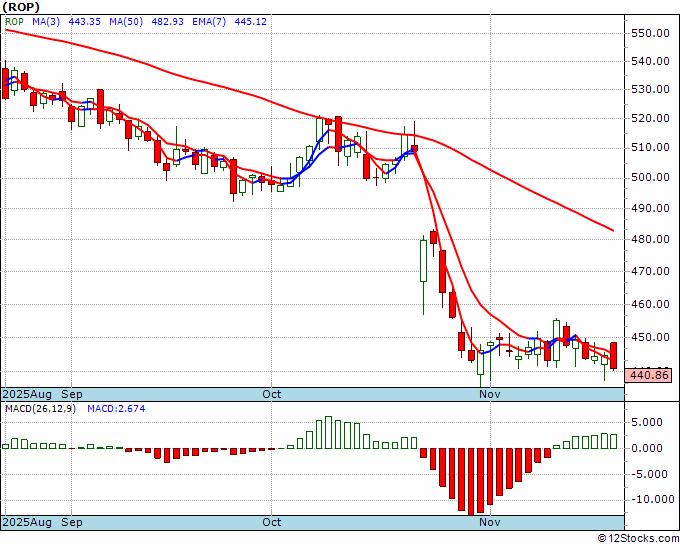Viewport: 680px width, 546px height.
Task: Click the 540.00 price axis label
Action: click(650, 61)
